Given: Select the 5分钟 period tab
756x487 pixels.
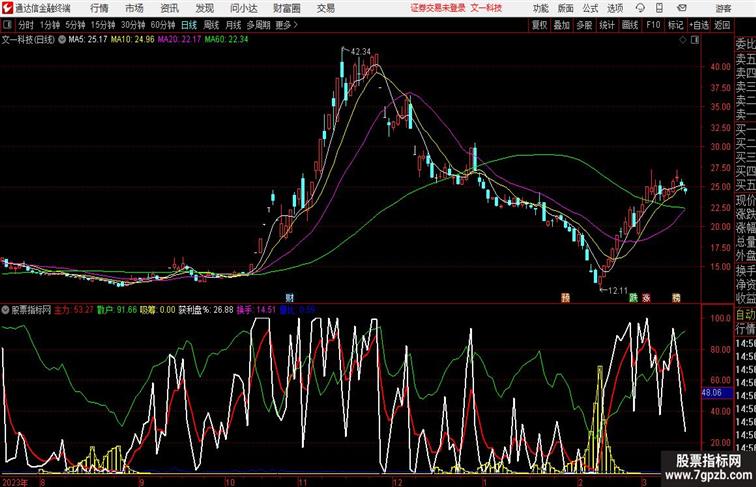Looking at the screenshot, I should point(75,25).
